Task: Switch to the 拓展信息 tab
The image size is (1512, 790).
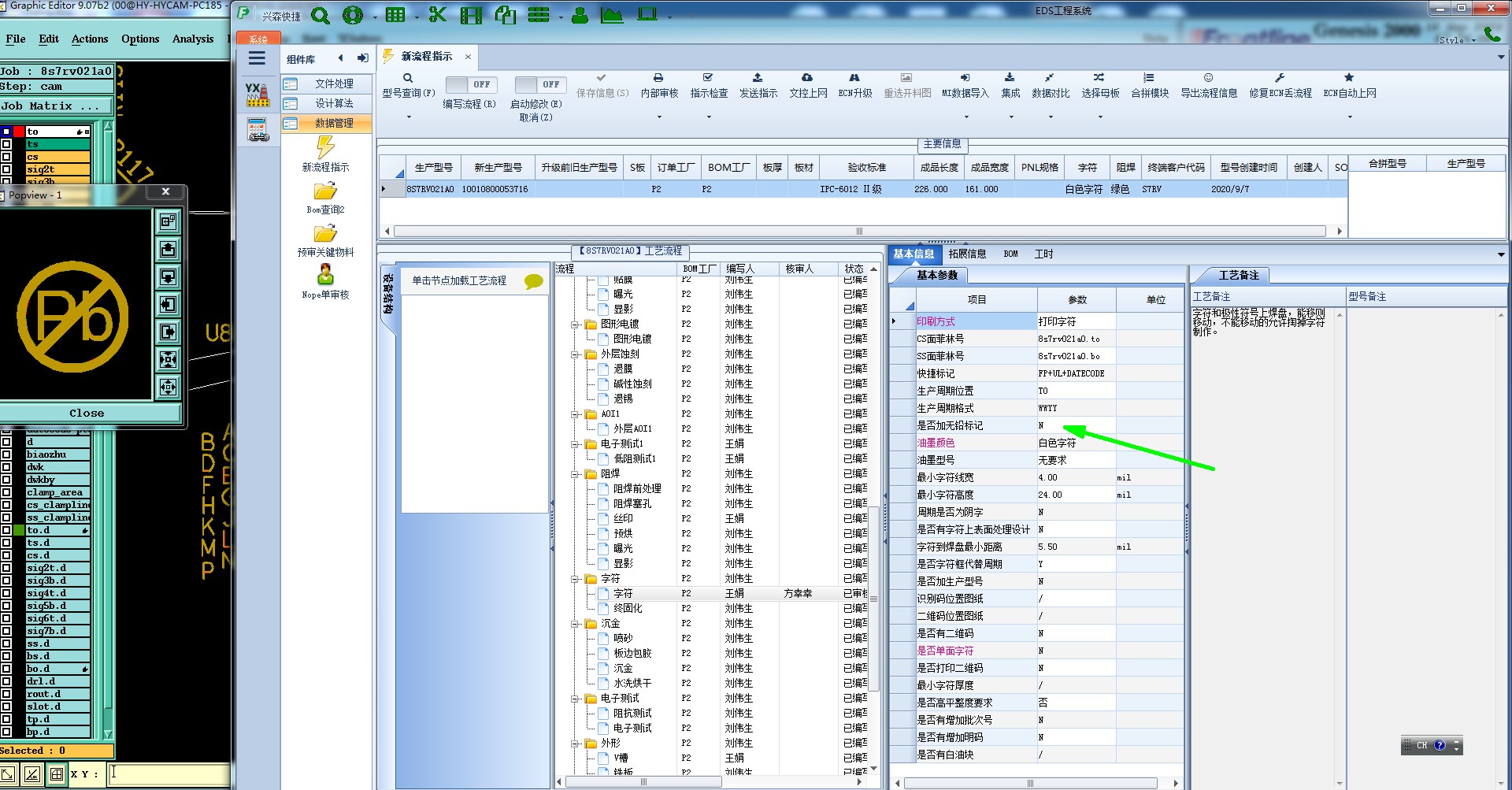Action: (967, 254)
